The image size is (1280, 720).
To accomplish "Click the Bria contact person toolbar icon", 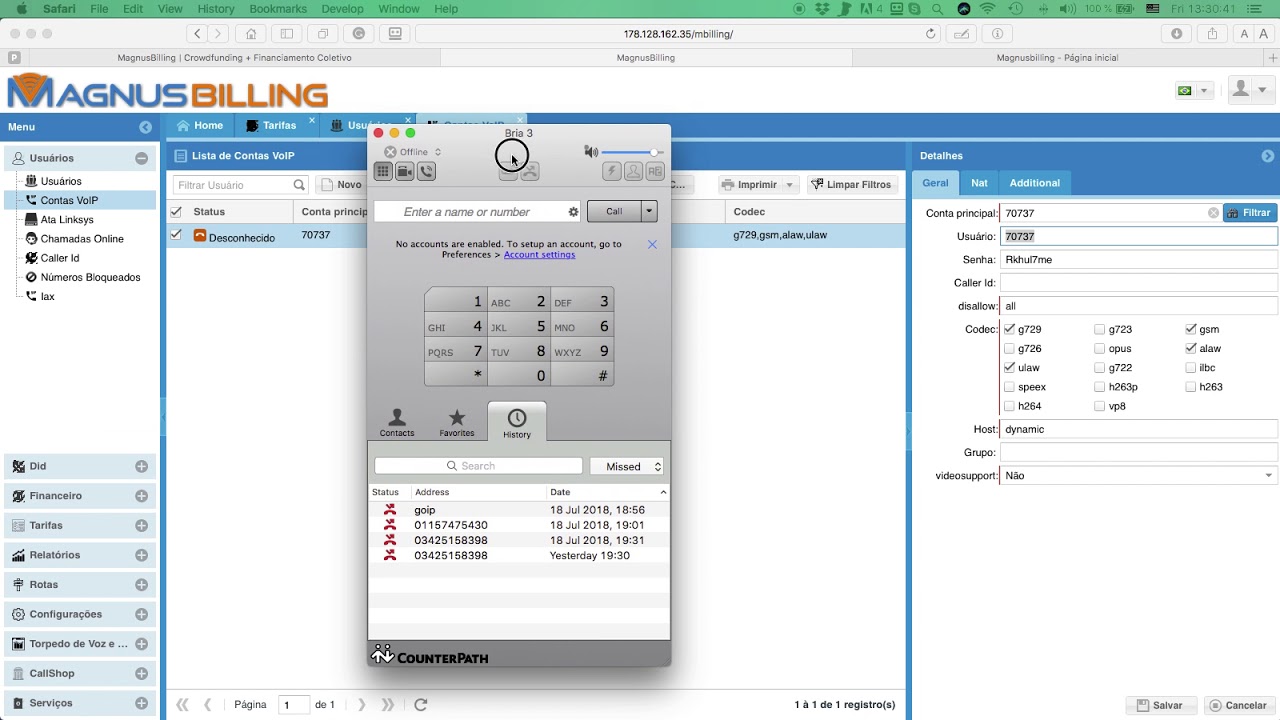I will coord(633,171).
